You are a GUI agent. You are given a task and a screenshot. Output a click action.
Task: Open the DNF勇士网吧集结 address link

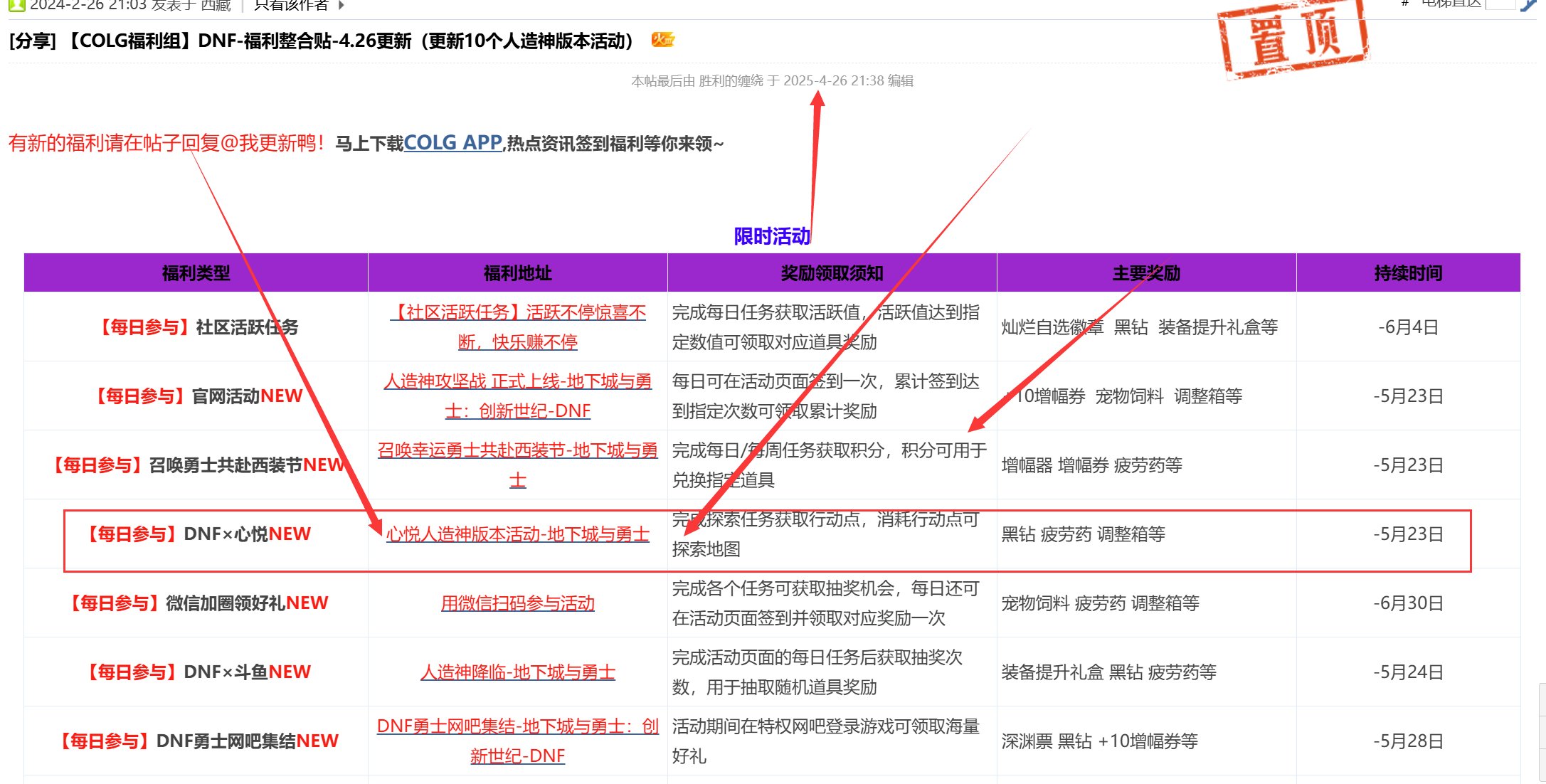pyautogui.click(x=518, y=741)
